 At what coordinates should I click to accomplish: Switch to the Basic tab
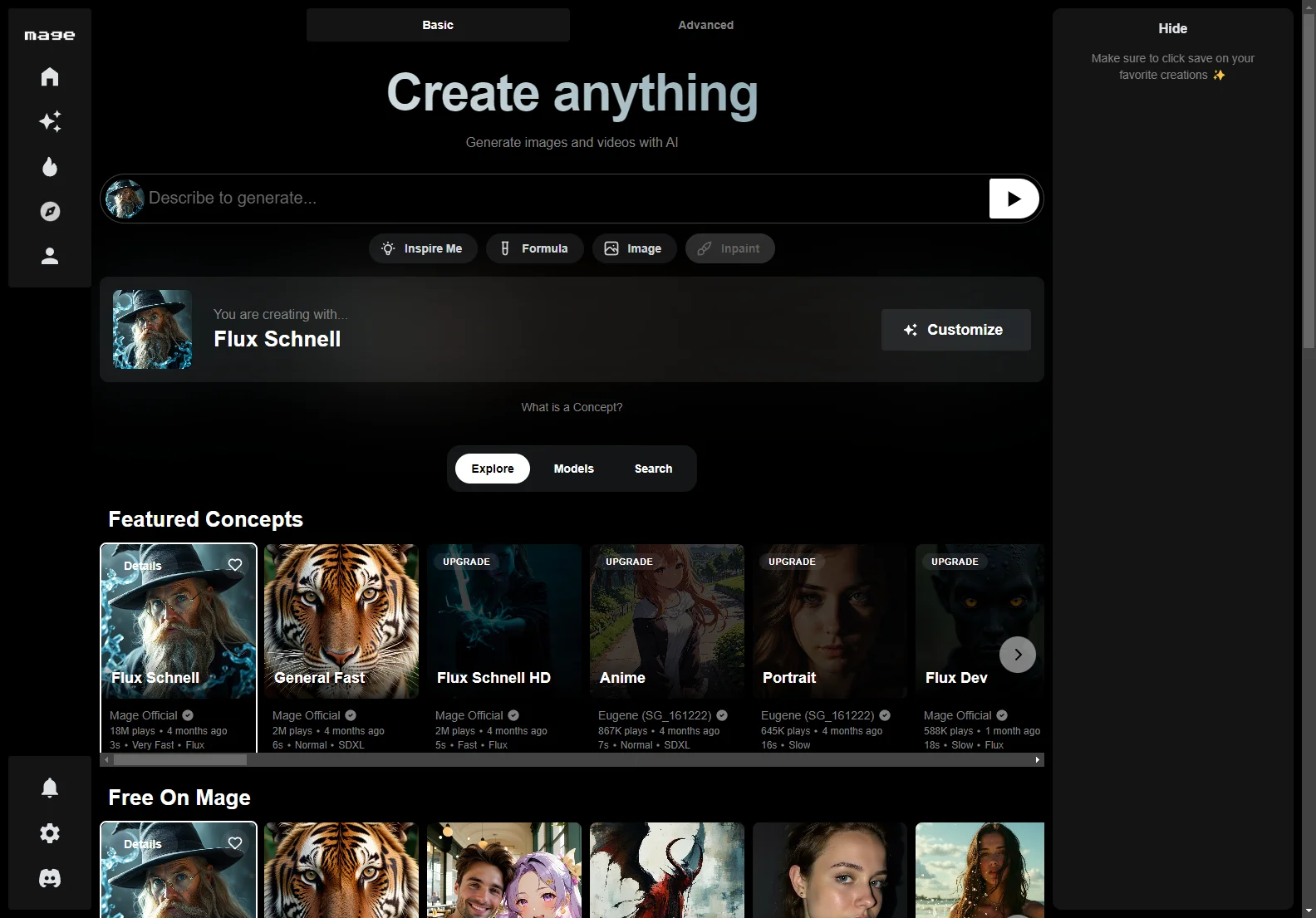438,25
